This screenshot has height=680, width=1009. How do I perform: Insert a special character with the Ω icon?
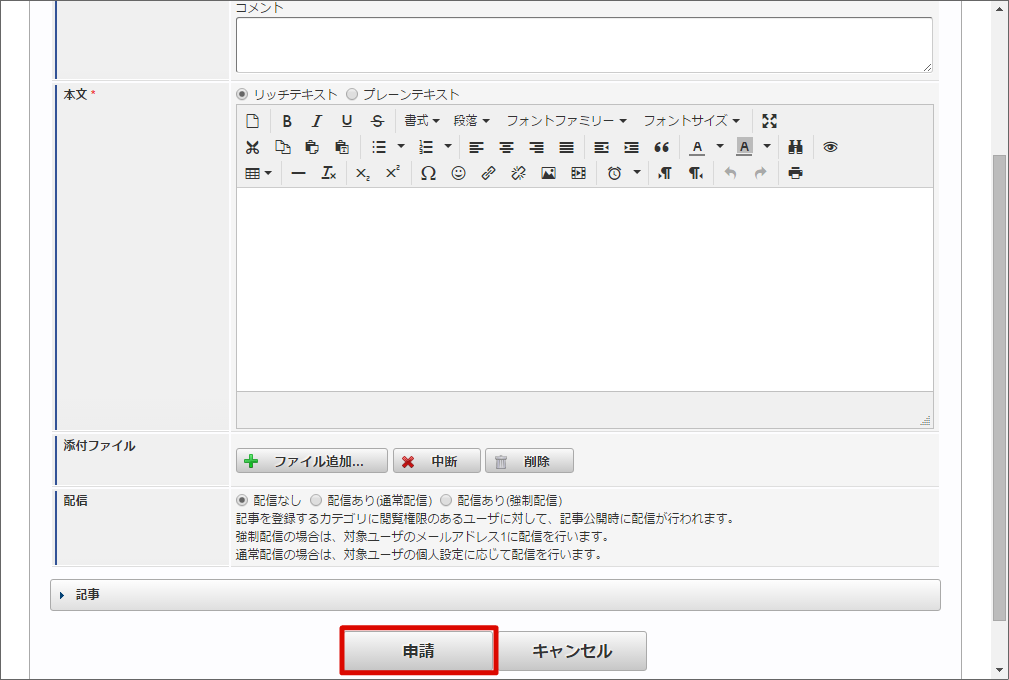click(429, 173)
